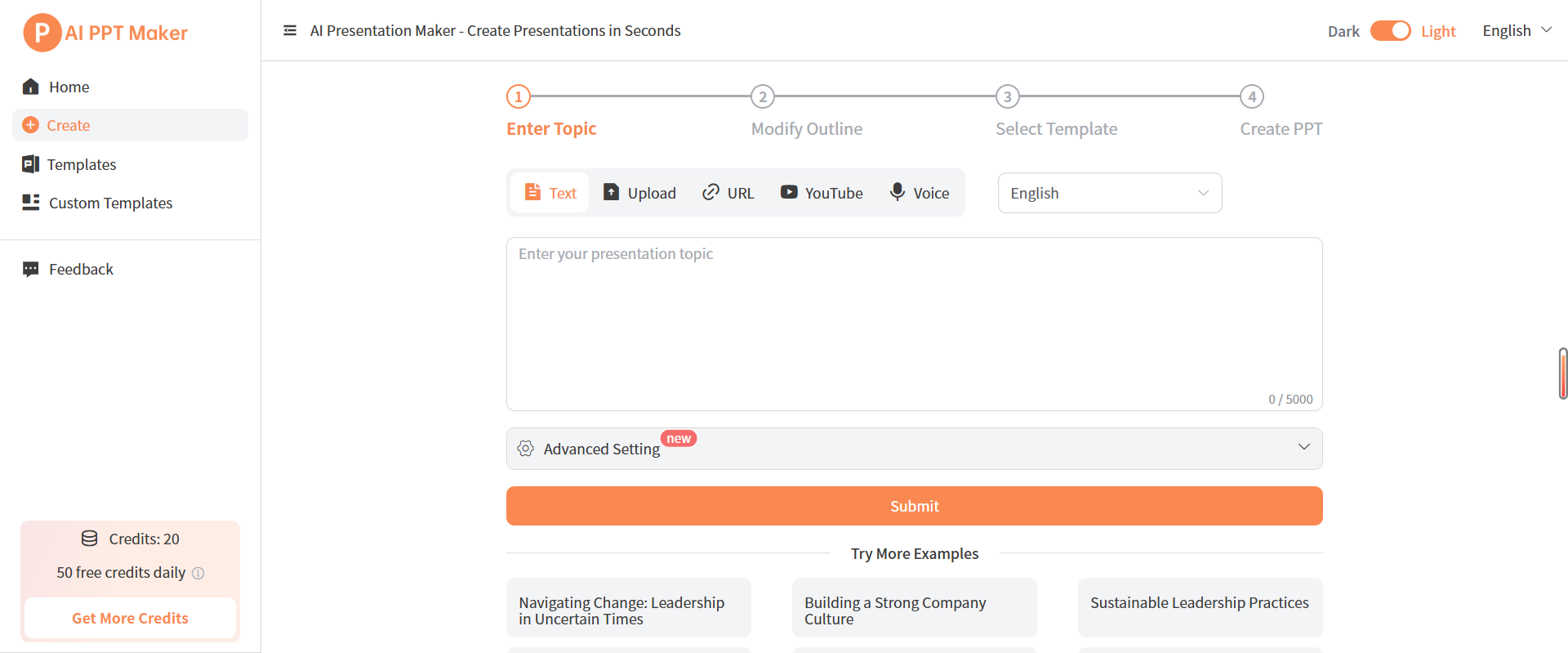
Task: Click the Custom Templates sidebar icon
Action: [x=31, y=203]
